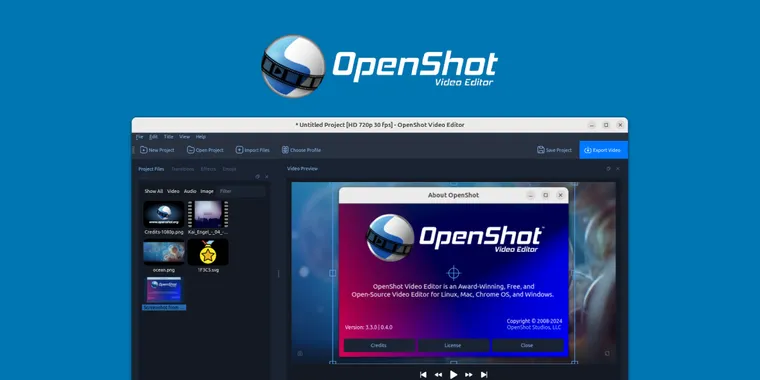The image size is (760, 380).
Task: Select the Kai_Engel audio clip thumbnail
Action: [208, 214]
